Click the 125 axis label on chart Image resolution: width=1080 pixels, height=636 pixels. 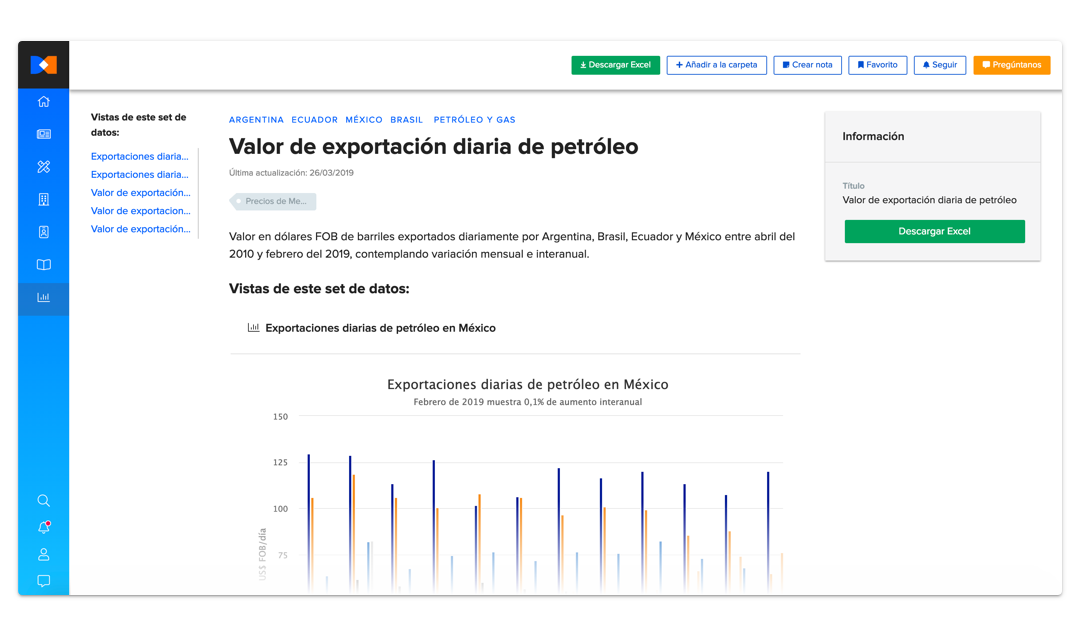coord(280,462)
